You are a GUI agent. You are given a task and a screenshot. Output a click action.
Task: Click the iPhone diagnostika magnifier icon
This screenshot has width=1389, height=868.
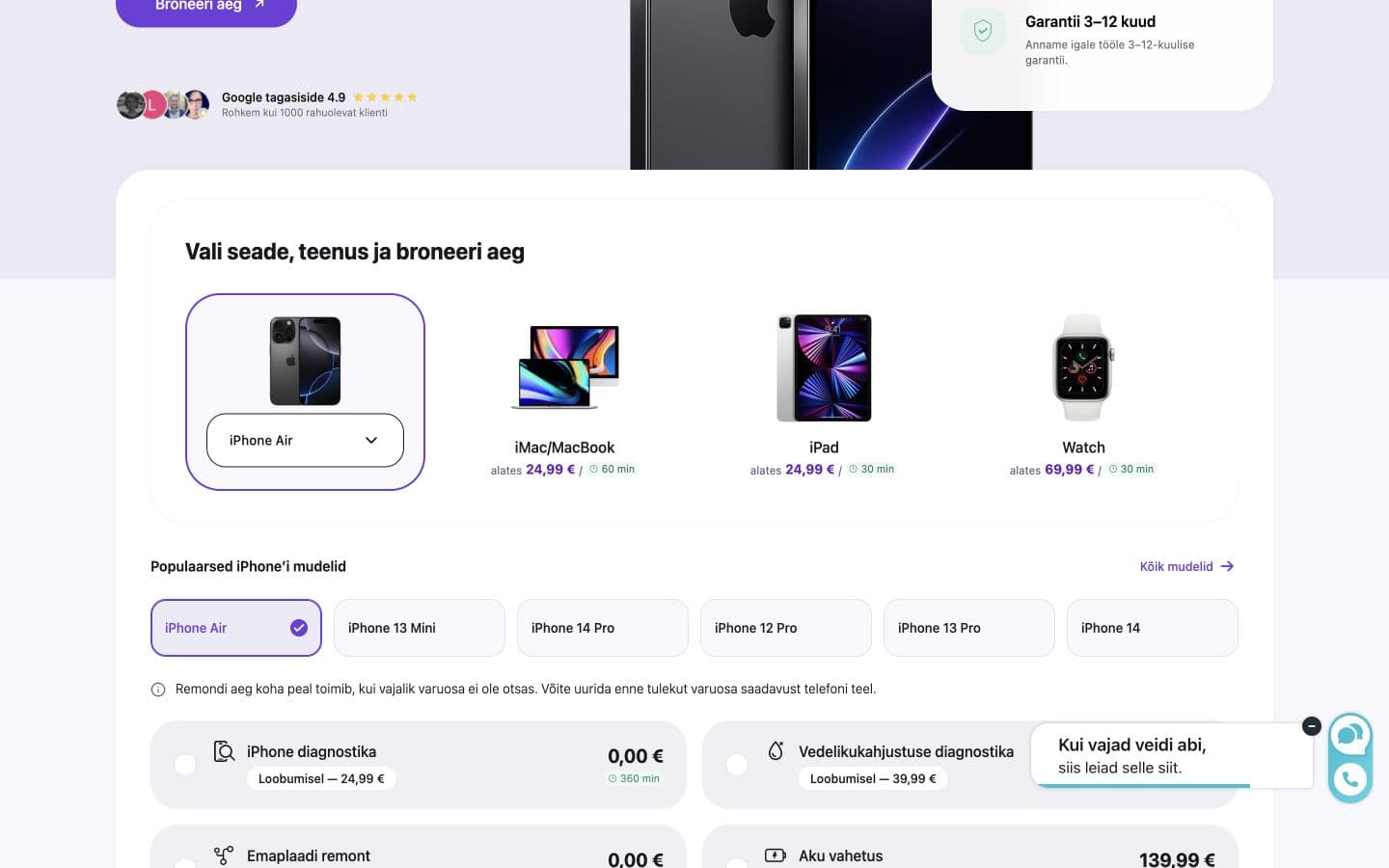coord(224,751)
